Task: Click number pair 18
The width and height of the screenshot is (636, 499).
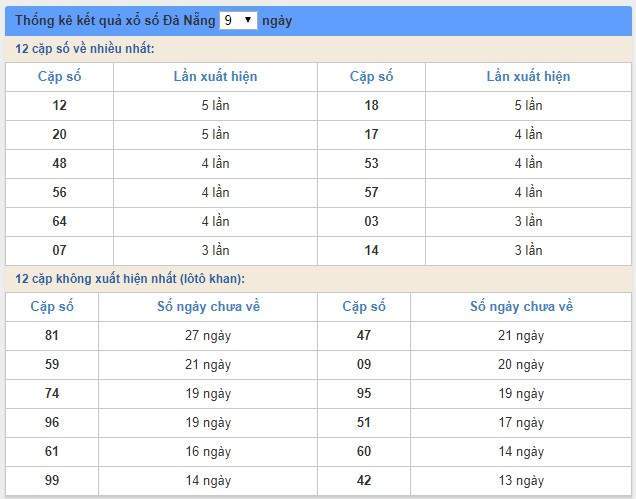Action: pos(371,105)
